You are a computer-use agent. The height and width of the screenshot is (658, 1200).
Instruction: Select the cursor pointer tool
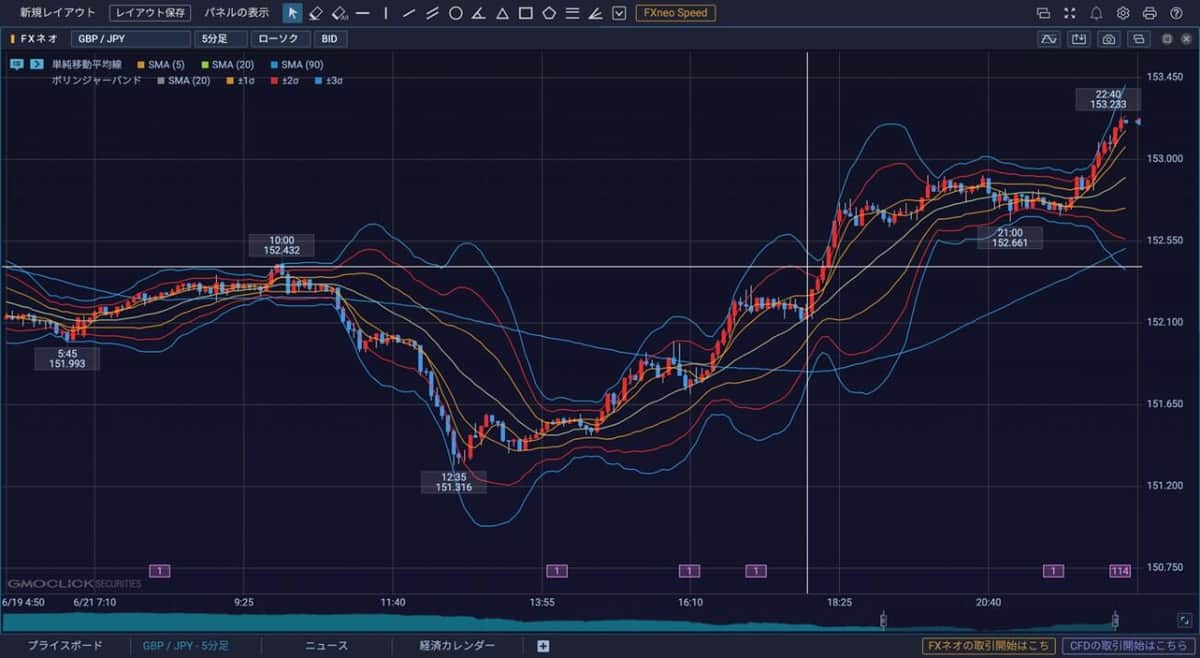(x=292, y=13)
